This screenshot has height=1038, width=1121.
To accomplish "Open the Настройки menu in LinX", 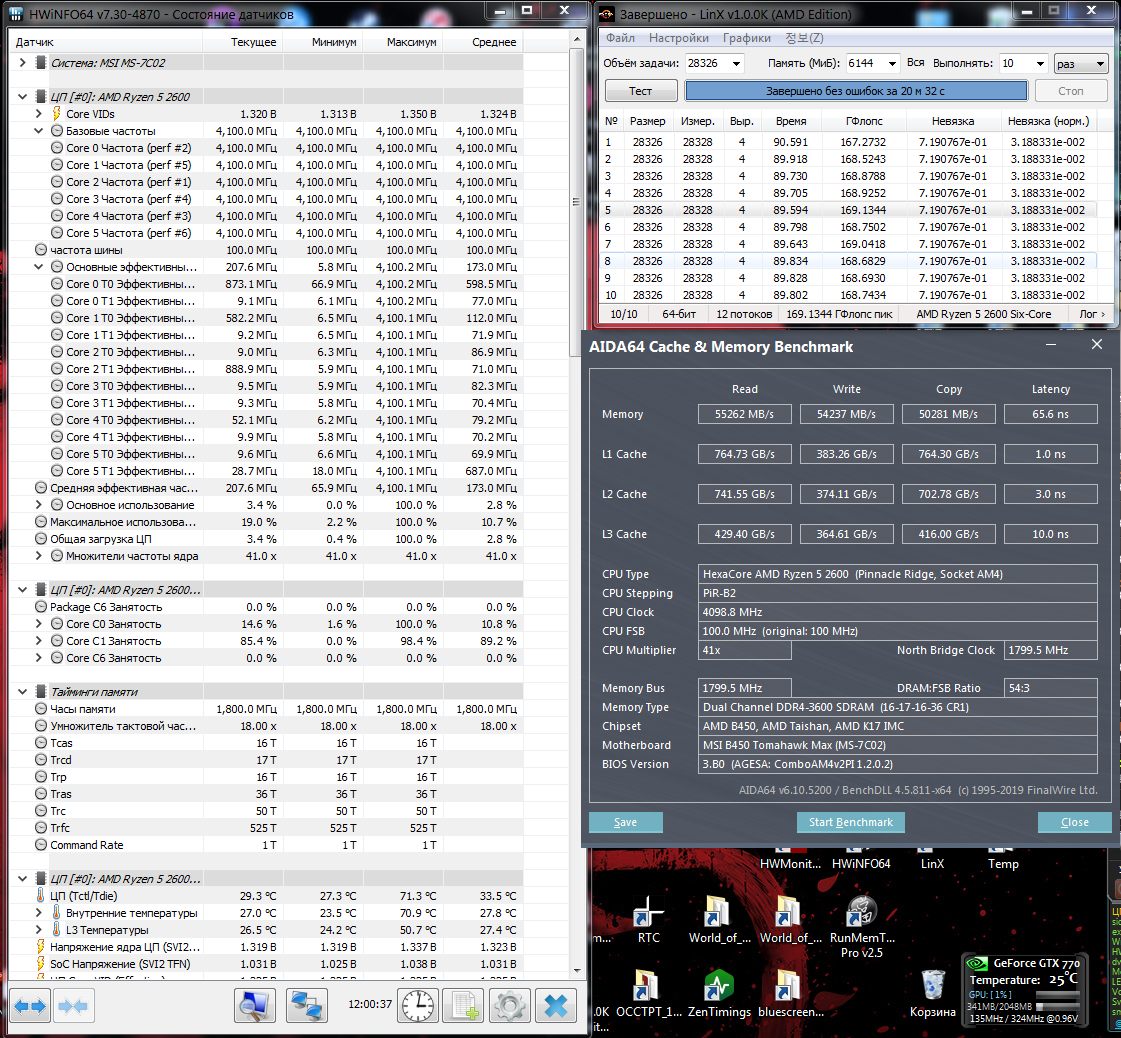I will pos(678,38).
